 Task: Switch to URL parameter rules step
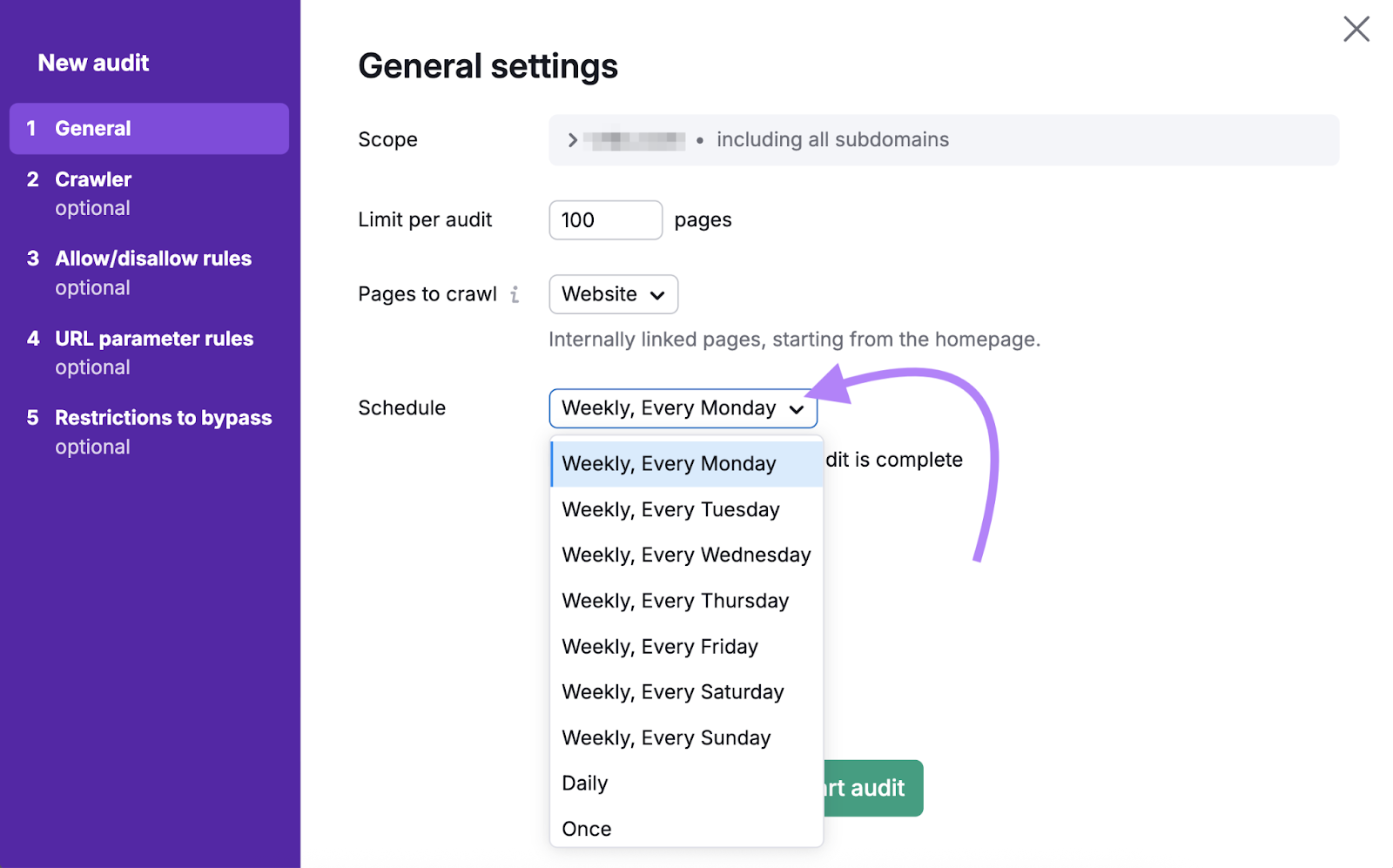(154, 339)
